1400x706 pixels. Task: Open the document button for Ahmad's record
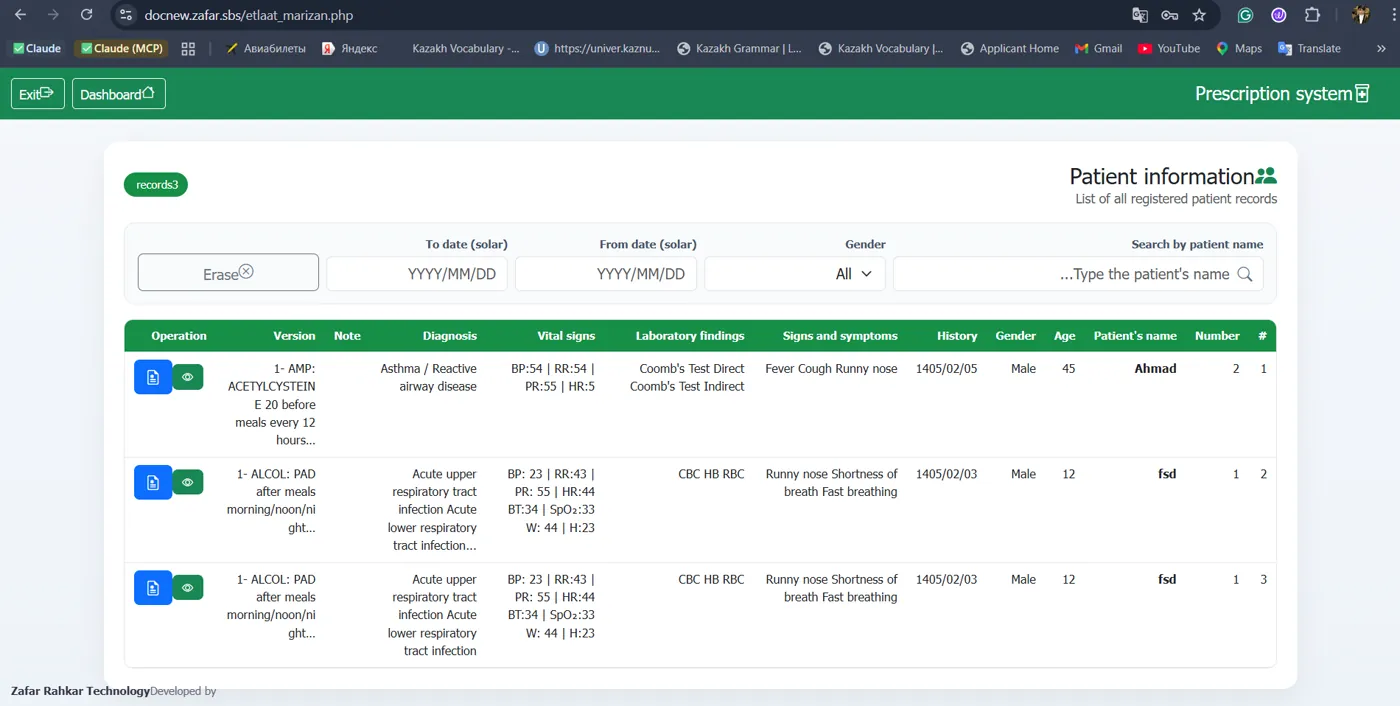point(153,377)
